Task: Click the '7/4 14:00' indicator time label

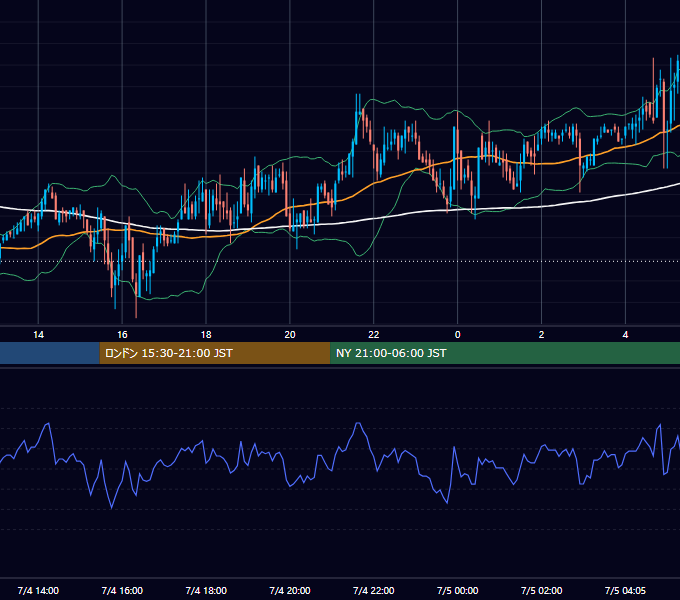Action: (x=38, y=591)
